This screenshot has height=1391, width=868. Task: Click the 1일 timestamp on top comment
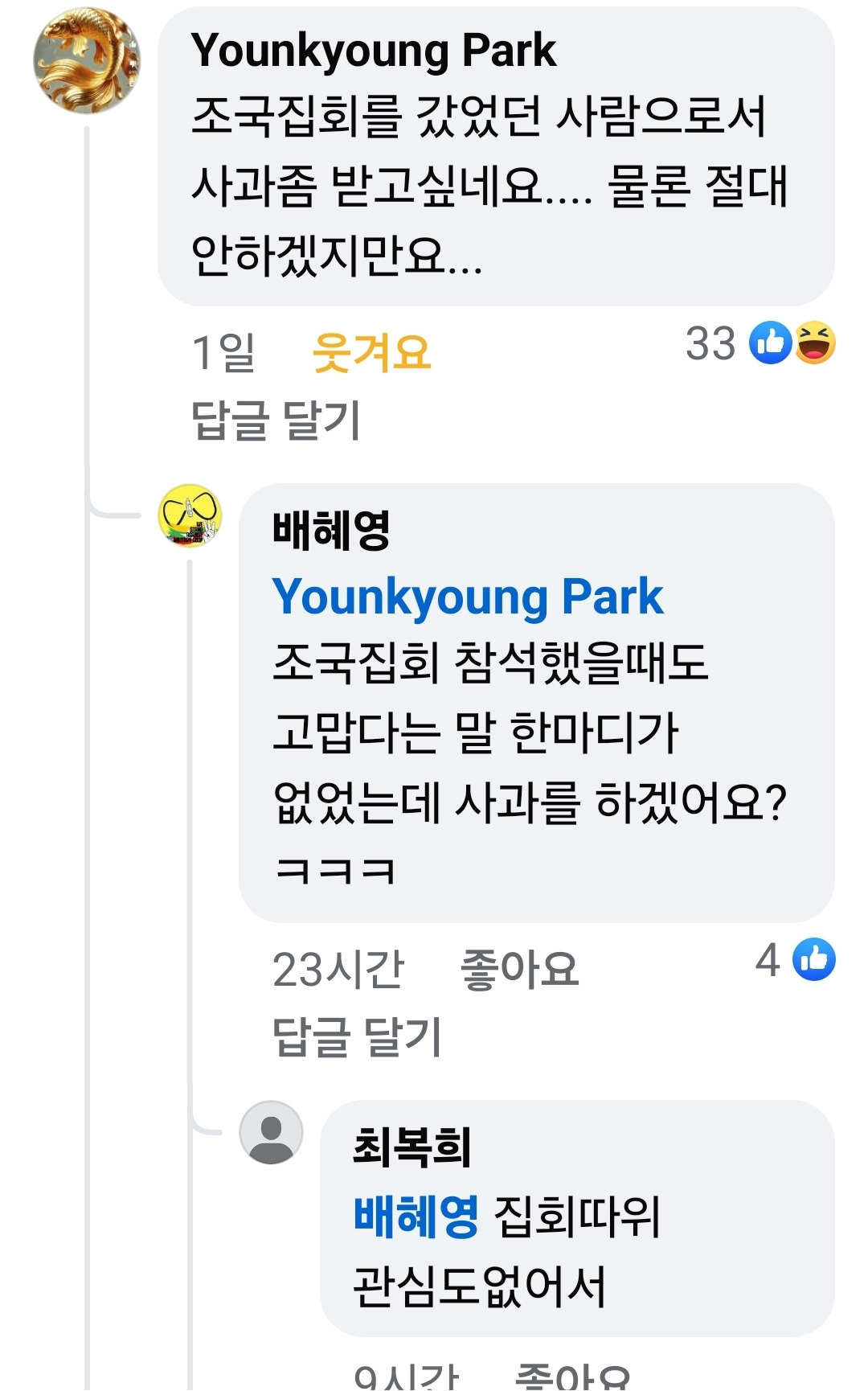point(223,352)
